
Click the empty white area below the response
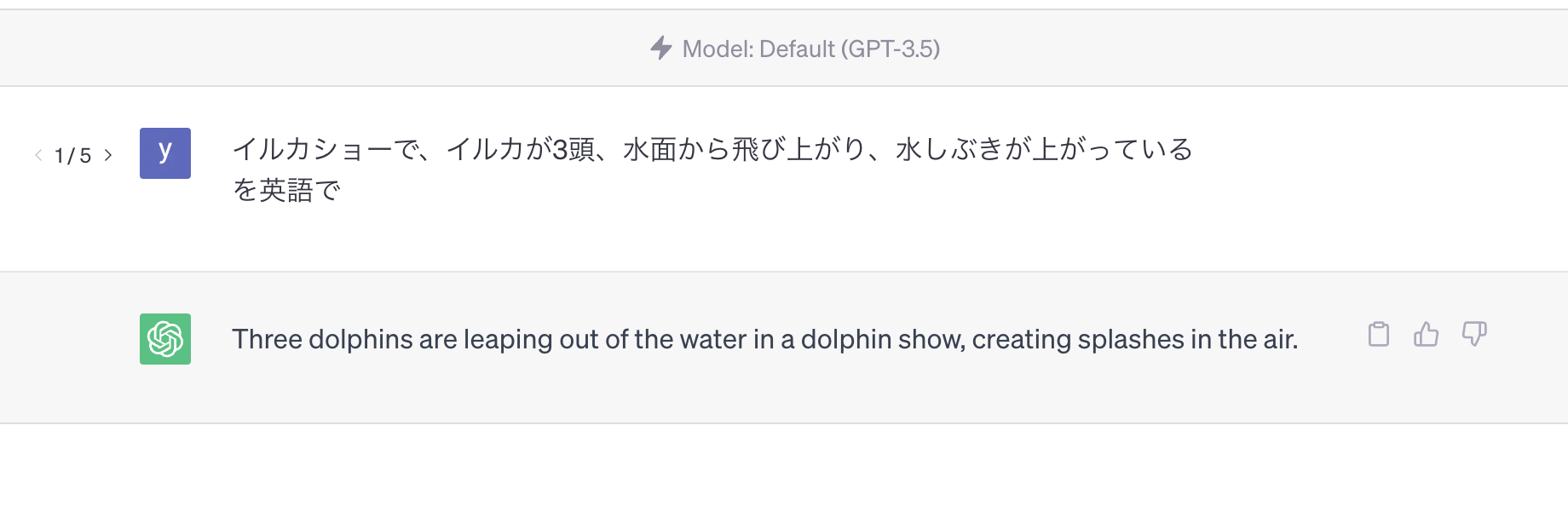click(x=784, y=465)
